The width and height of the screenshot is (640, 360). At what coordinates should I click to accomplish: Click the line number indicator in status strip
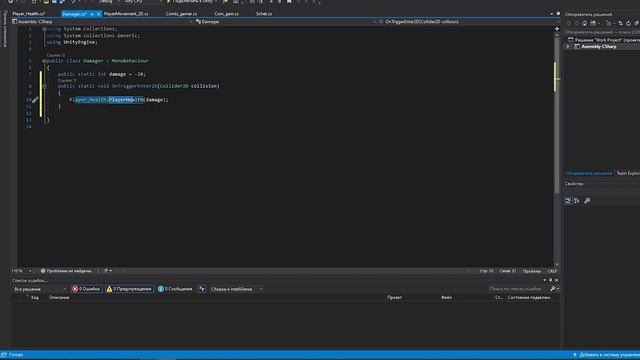[x=486, y=271]
